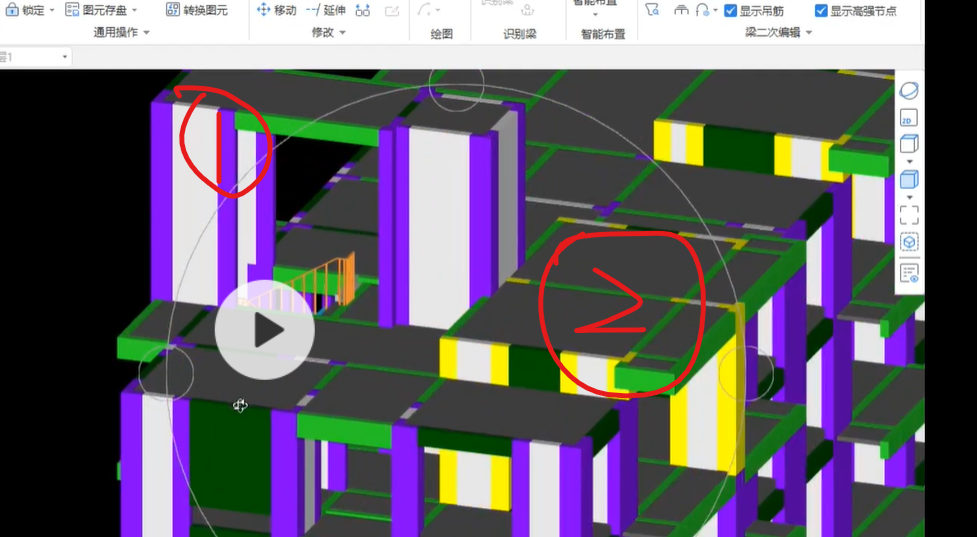Expand the 修改 group dropdown
The width and height of the screenshot is (977, 537).
tap(342, 32)
